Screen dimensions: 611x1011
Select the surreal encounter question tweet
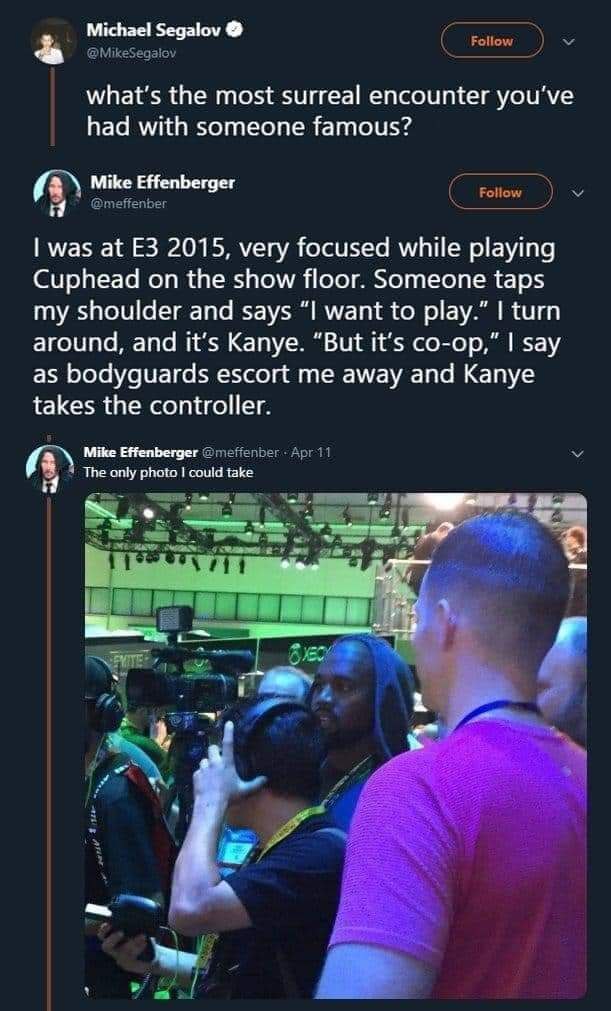pos(330,112)
